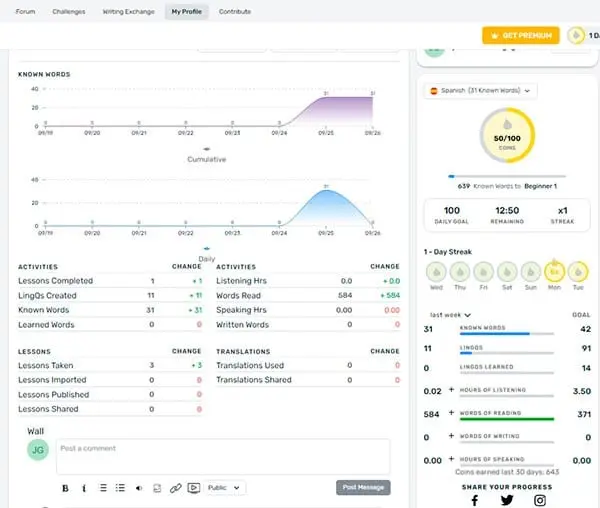Click the 50/100 coins progress circle
The image size is (600, 508).
(507, 135)
